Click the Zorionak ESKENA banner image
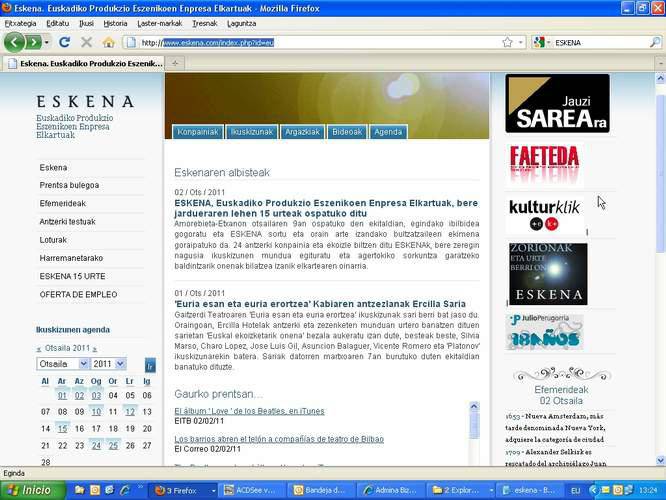The width and height of the screenshot is (666, 500). pyautogui.click(x=548, y=274)
